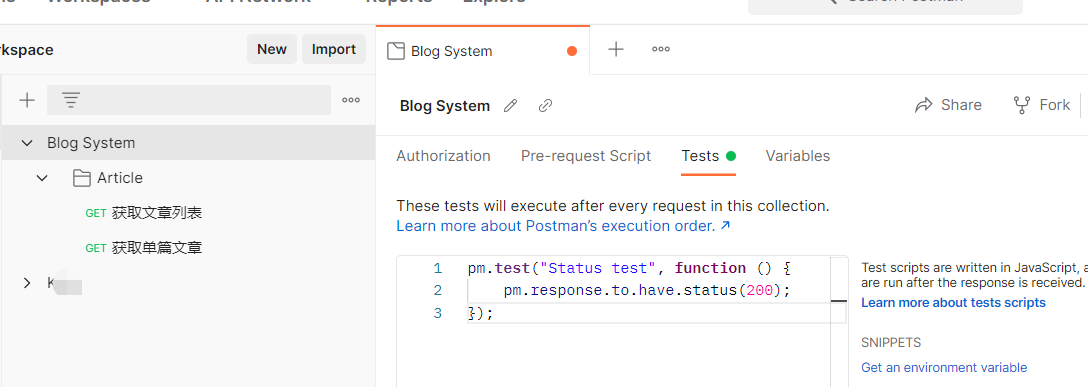Screen dimensions: 1088x387
Task: Switch to the Pre-request Script tab
Action: [586, 156]
